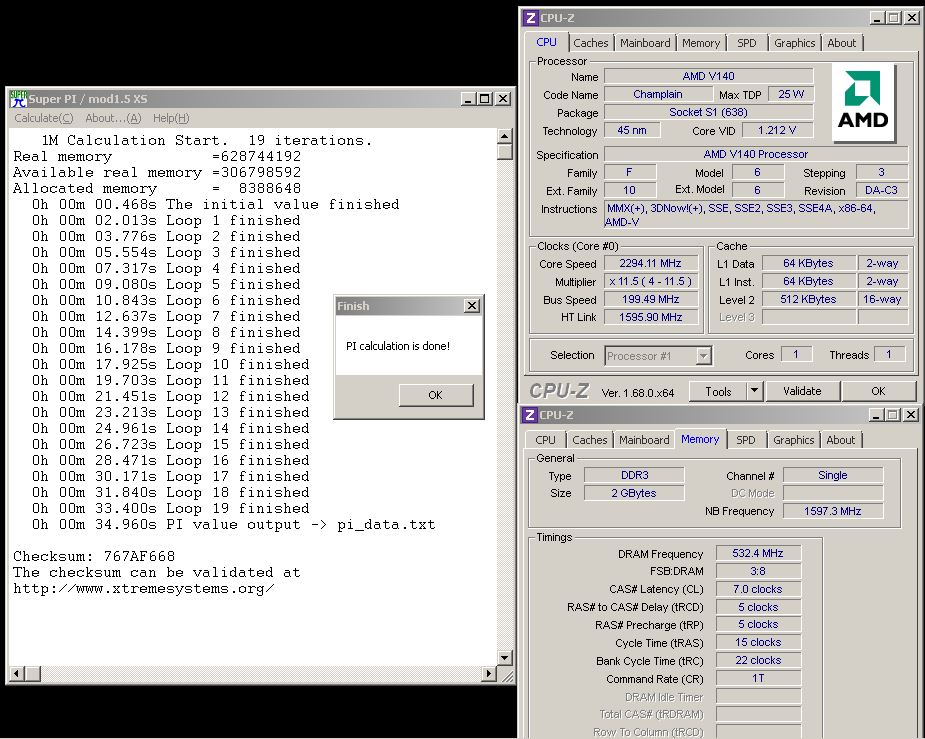The height and width of the screenshot is (739, 925).
Task: Click the CAS# Latency value 7.0 clocks
Action: (x=758, y=589)
